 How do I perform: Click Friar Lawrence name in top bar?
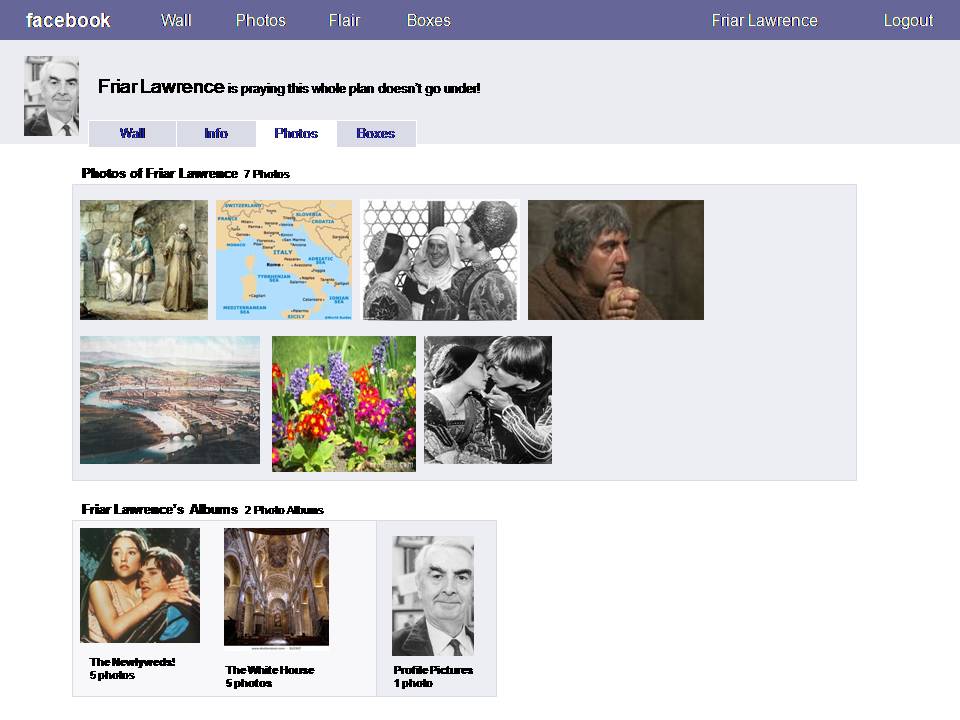click(x=764, y=20)
